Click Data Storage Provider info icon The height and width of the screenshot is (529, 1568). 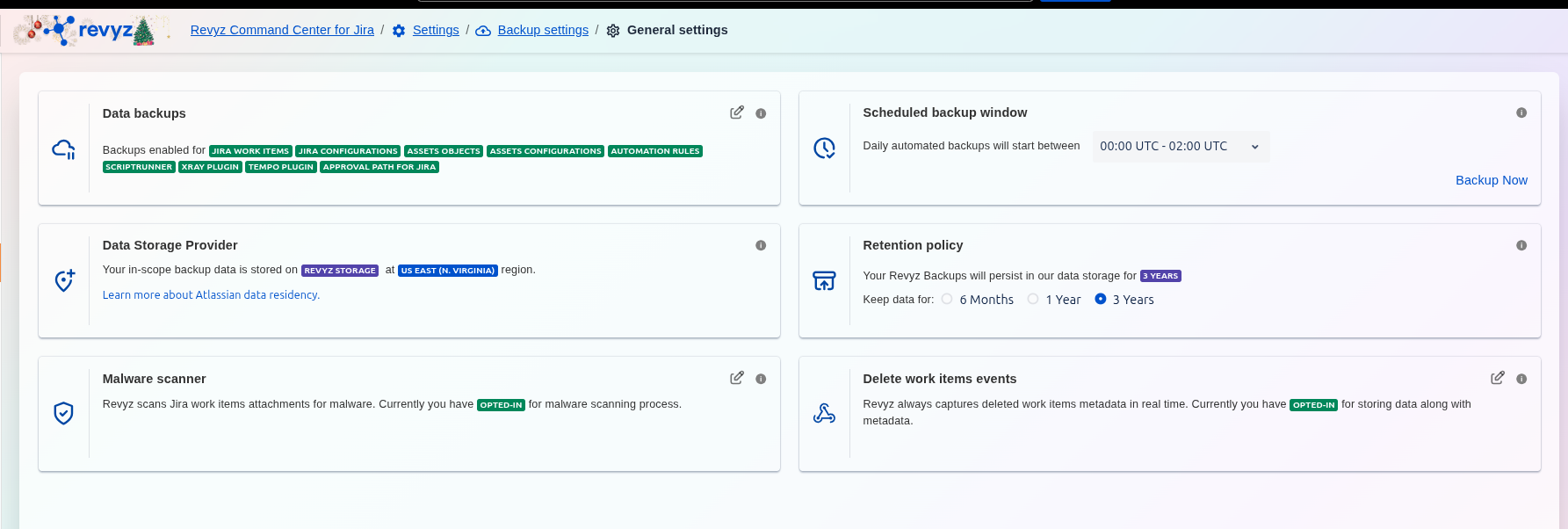[761, 245]
